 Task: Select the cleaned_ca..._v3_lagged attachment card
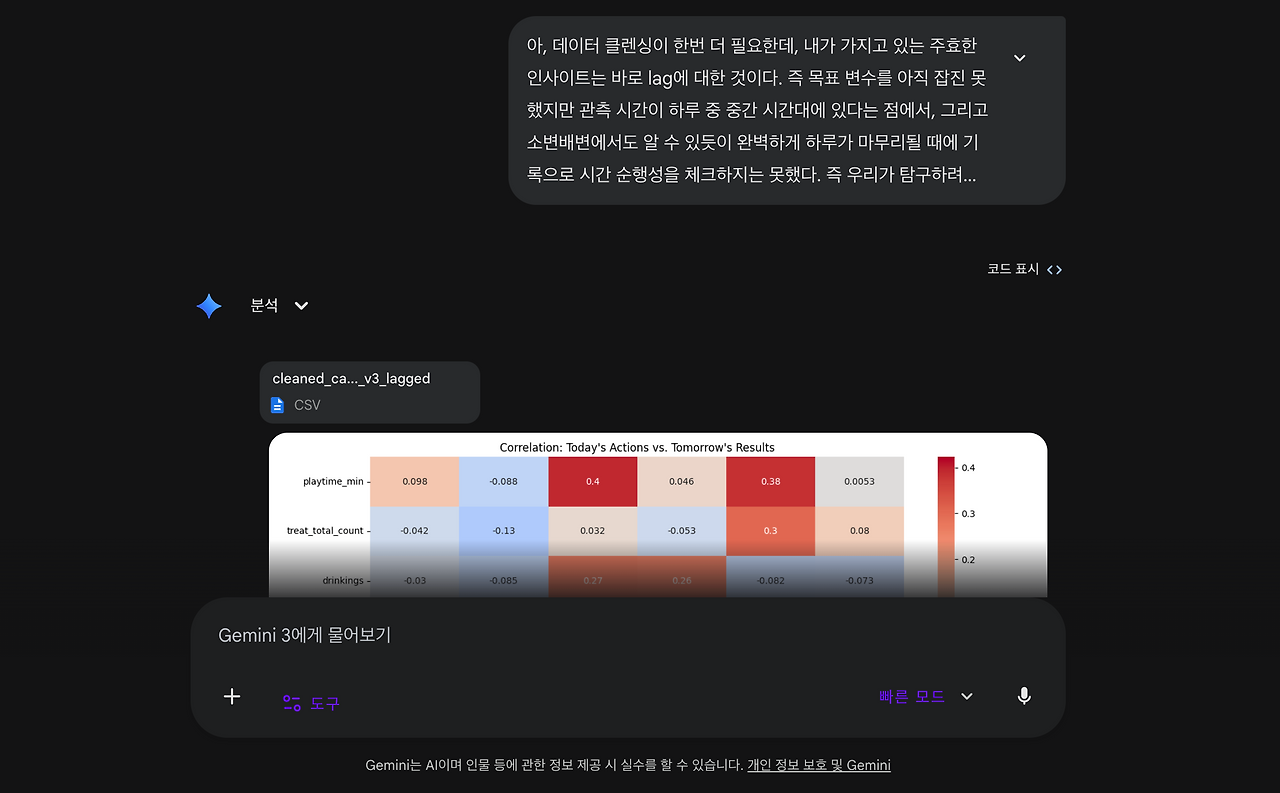click(369, 392)
